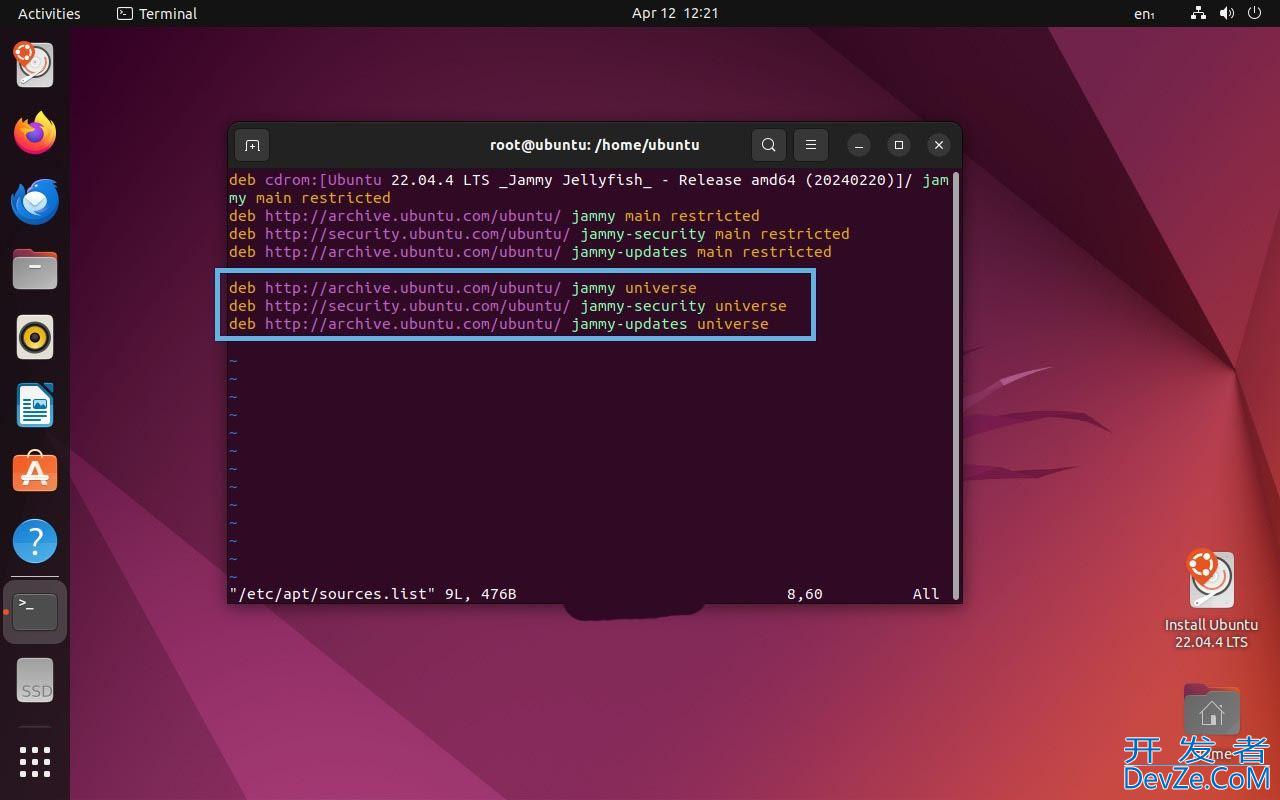Open the terminal hamburger menu

[x=811, y=145]
